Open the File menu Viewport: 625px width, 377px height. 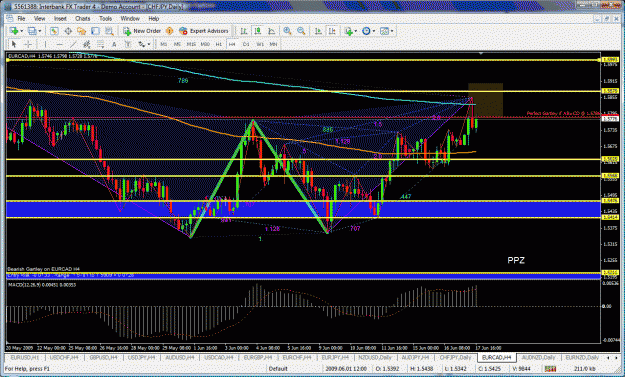tap(21, 19)
